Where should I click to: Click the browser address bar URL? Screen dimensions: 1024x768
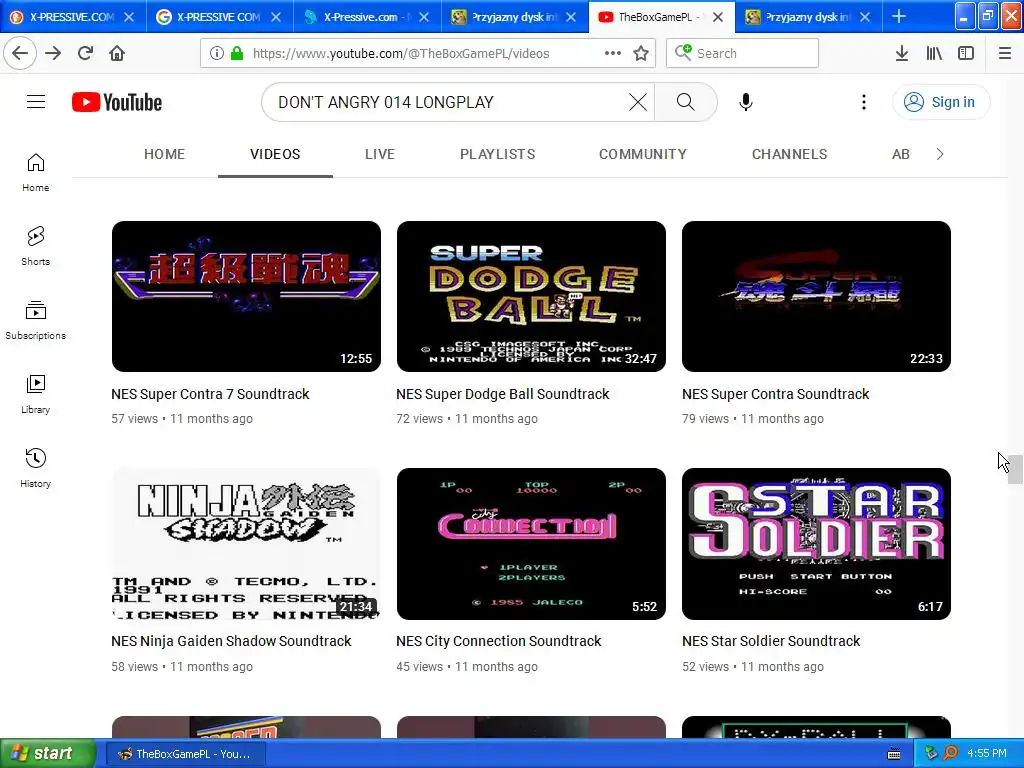(401, 54)
